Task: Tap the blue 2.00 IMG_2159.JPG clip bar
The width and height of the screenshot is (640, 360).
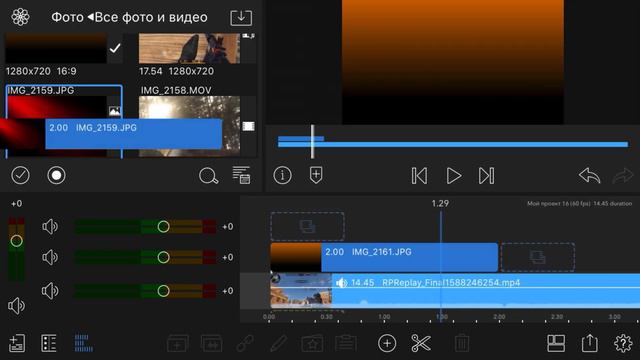Action: pos(133,133)
